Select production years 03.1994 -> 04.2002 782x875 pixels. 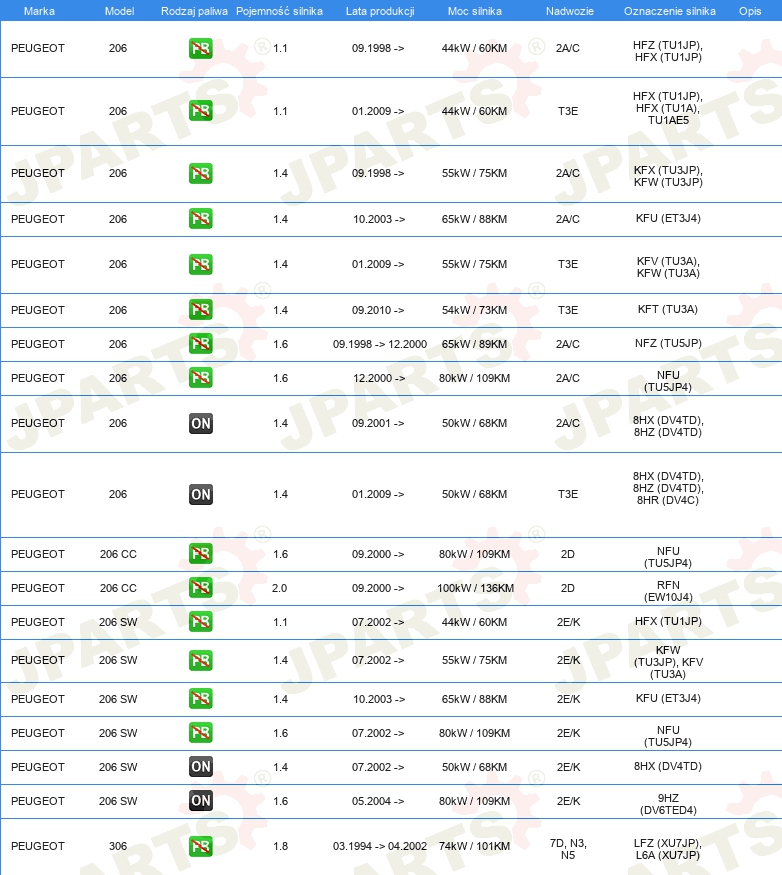click(x=380, y=847)
